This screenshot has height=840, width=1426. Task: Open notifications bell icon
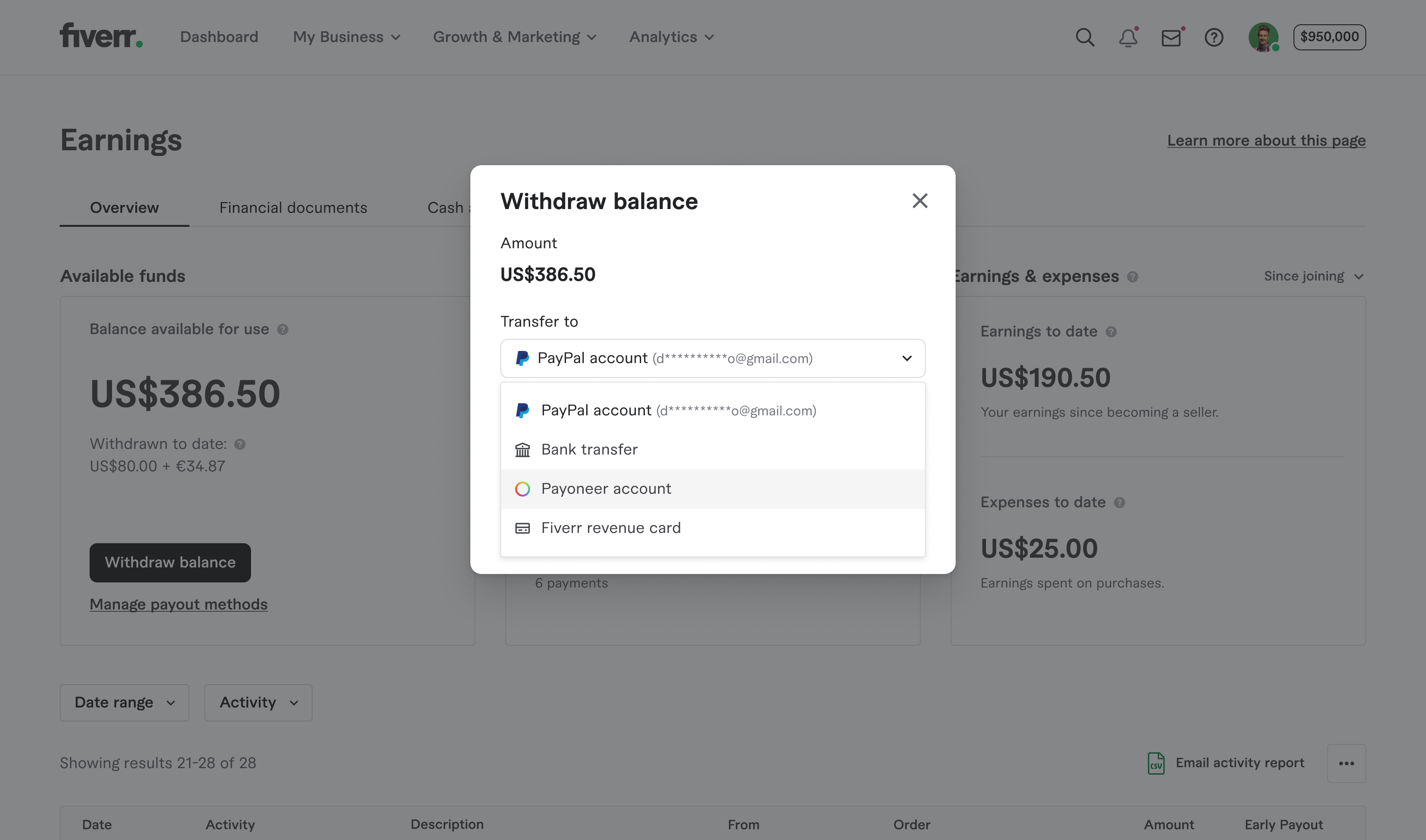[x=1128, y=37]
